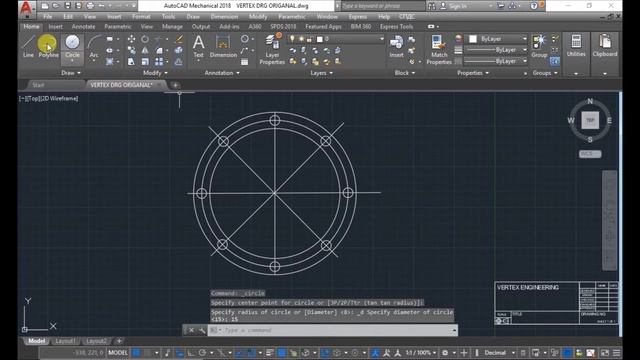
Task: Click the Help question mark icon
Action: (x=534, y=6)
